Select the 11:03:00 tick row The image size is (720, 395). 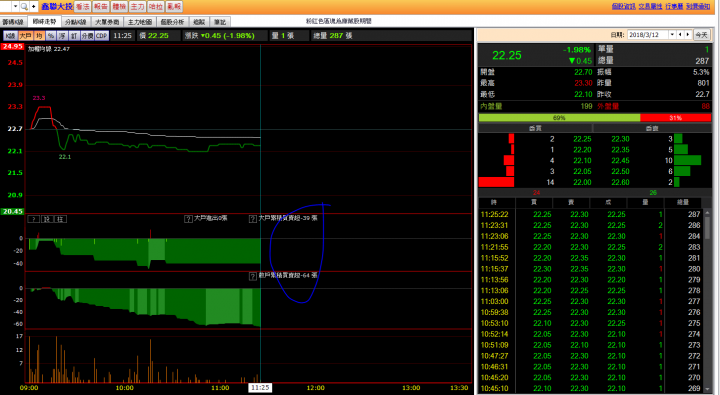[591, 301]
